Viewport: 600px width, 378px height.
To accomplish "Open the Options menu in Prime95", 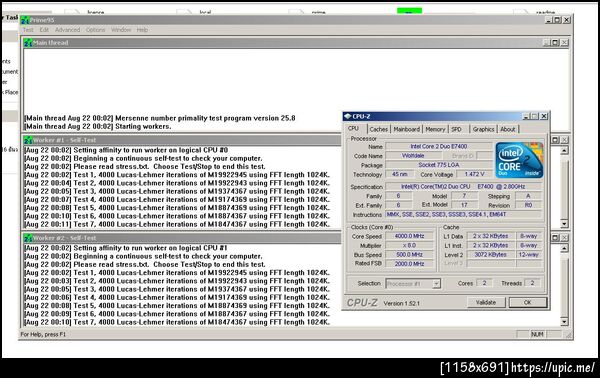I will pyautogui.click(x=95, y=30).
